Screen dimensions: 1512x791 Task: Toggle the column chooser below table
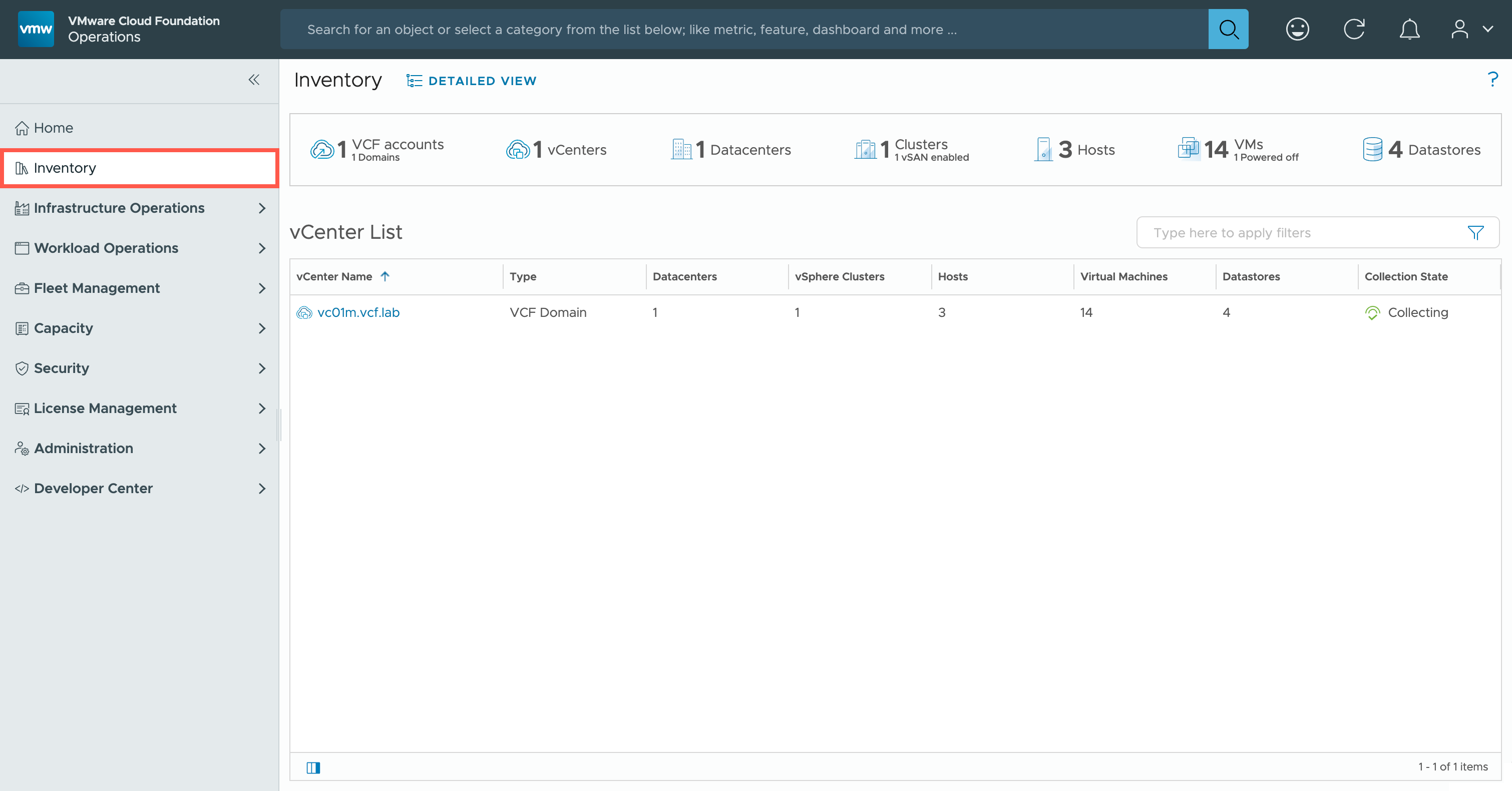point(313,767)
